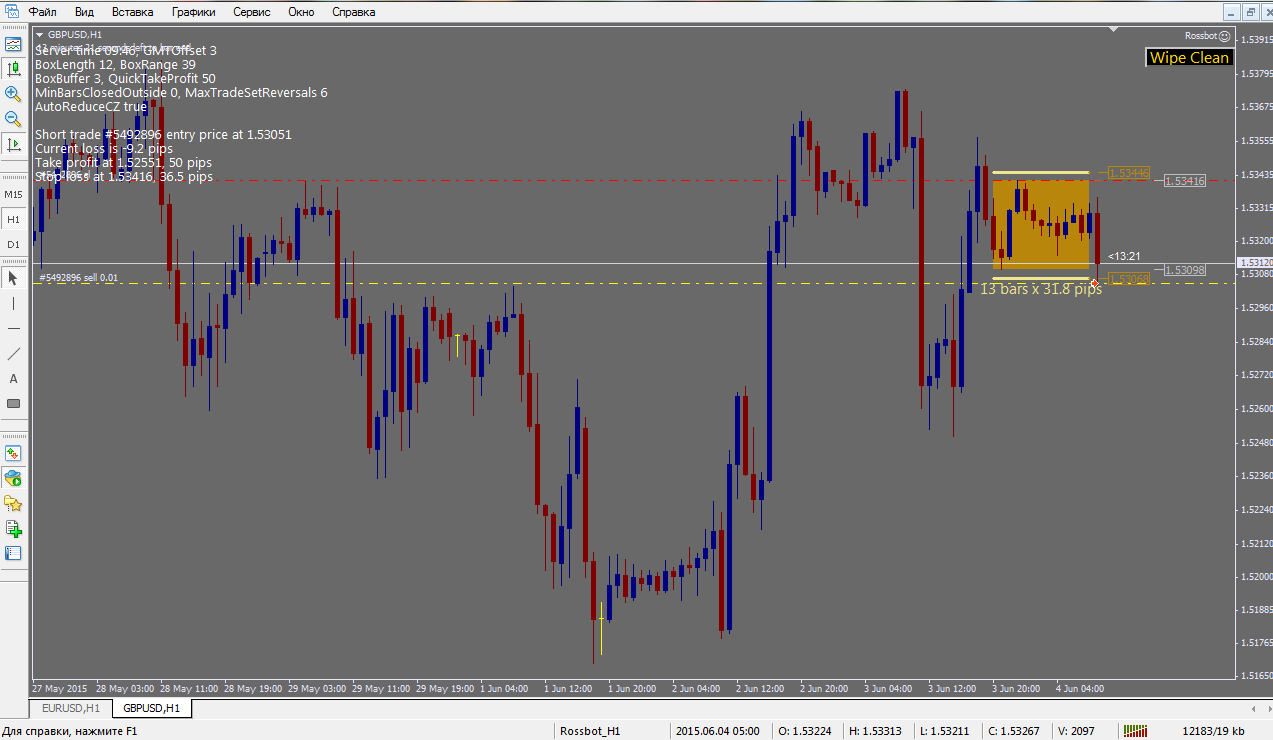Open the Файл menu
1273x740 pixels.
[x=42, y=12]
